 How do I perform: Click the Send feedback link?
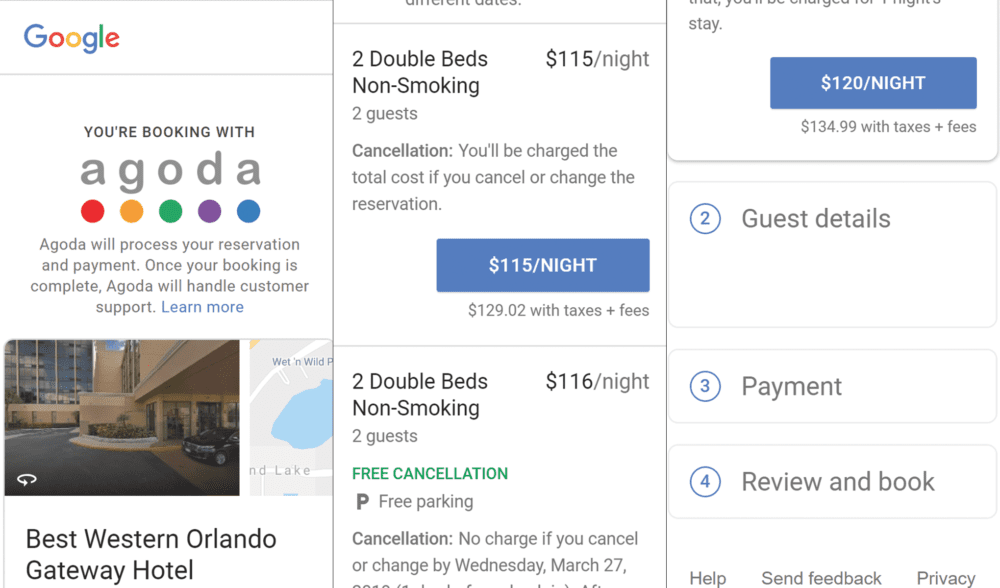pyautogui.click(x=821, y=578)
